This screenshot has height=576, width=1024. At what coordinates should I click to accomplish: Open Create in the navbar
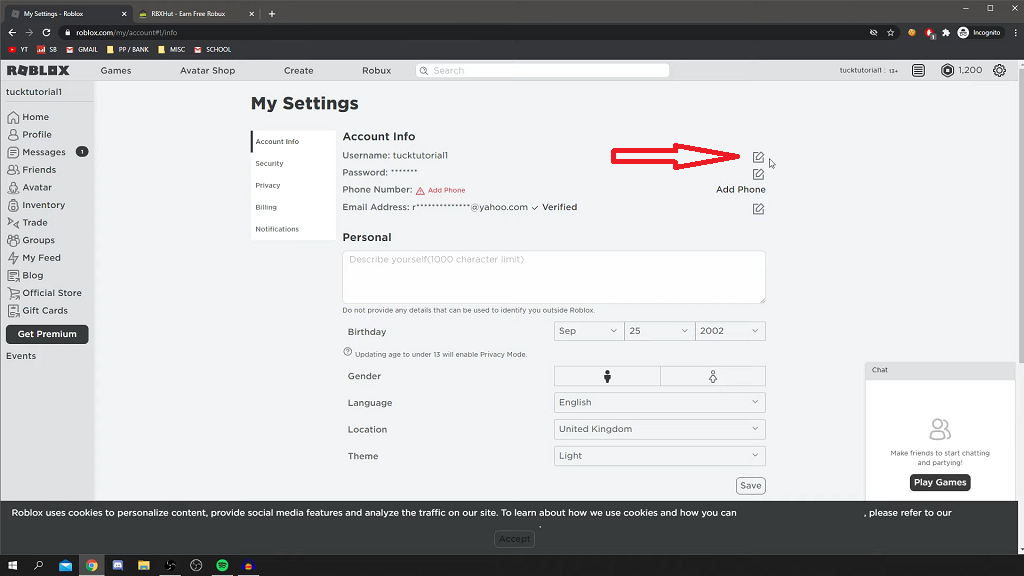pyautogui.click(x=298, y=71)
